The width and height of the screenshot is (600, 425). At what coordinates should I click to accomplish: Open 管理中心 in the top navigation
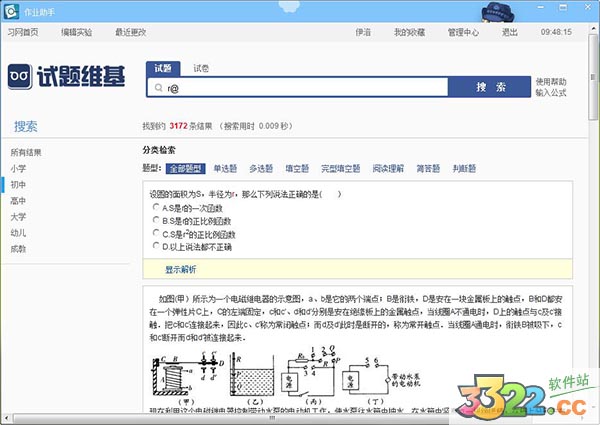pos(463,32)
